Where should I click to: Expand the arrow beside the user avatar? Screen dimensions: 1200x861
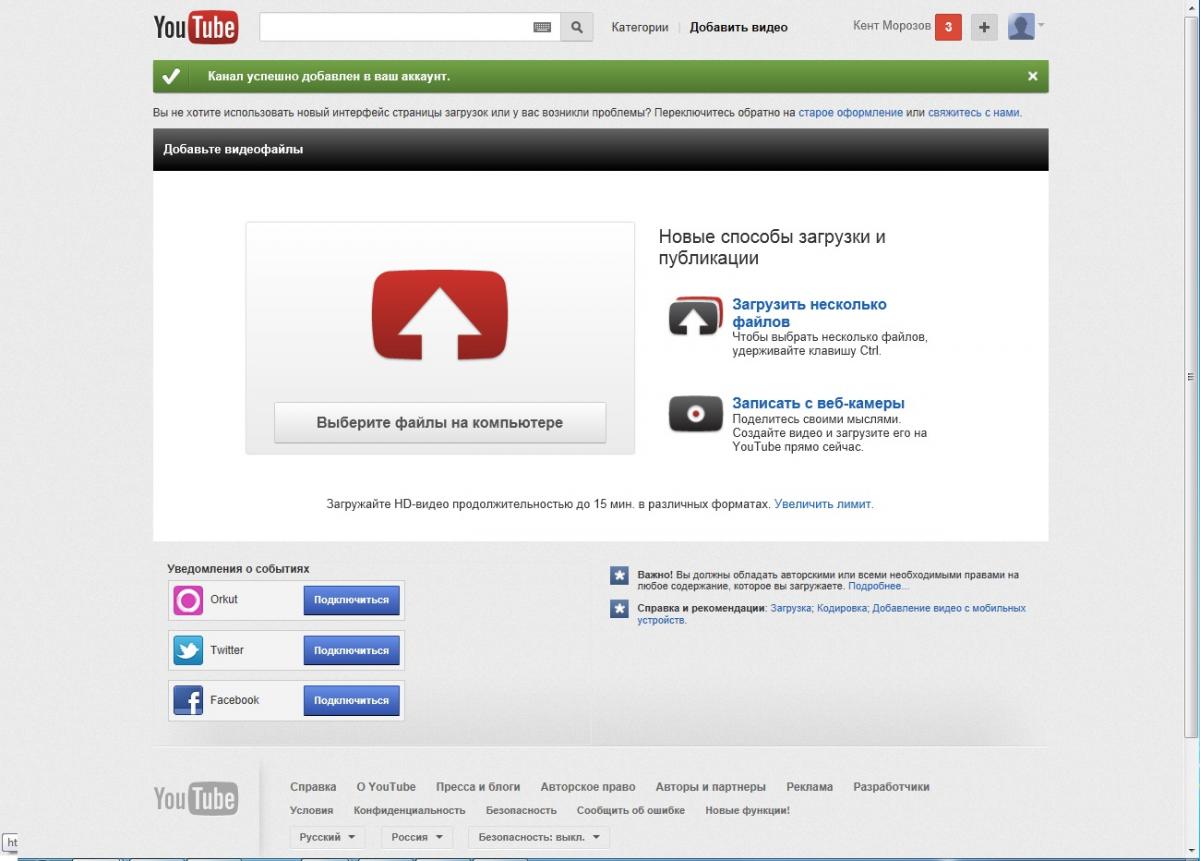(x=1041, y=24)
